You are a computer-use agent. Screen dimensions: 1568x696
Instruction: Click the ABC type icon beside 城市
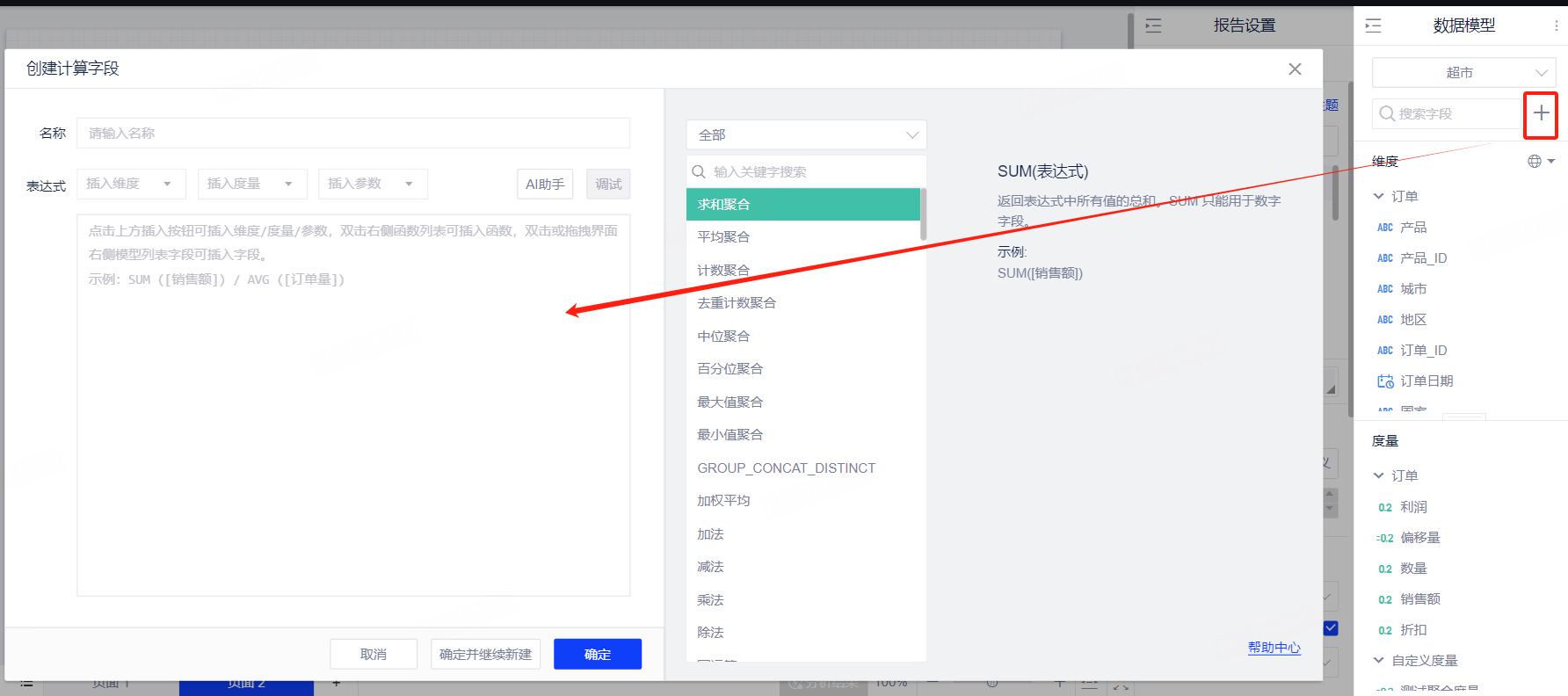tap(1385, 289)
